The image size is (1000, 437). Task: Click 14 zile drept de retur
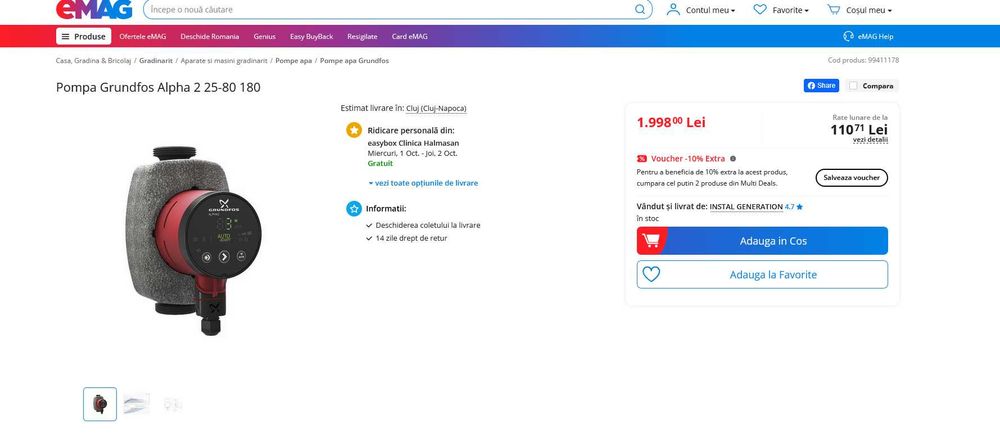pyautogui.click(x=411, y=238)
